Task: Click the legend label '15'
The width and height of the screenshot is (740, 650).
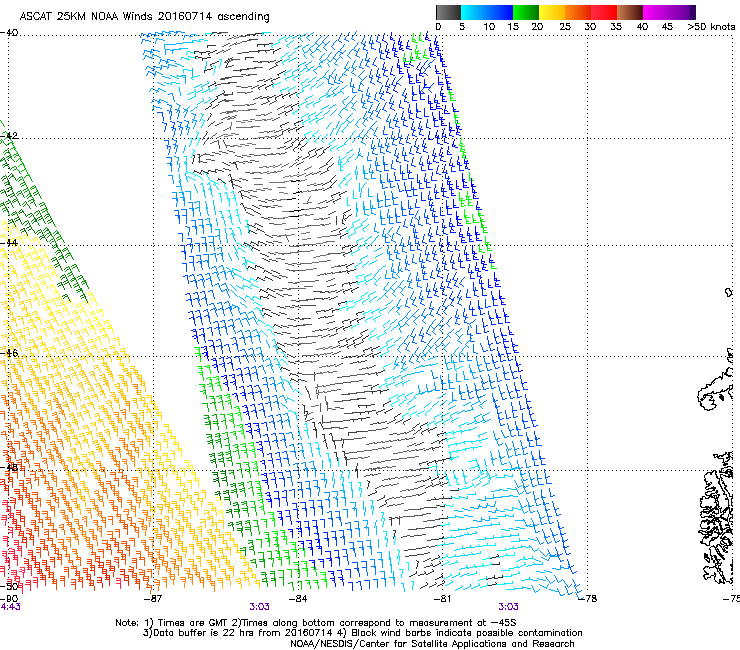Action: pos(513,27)
